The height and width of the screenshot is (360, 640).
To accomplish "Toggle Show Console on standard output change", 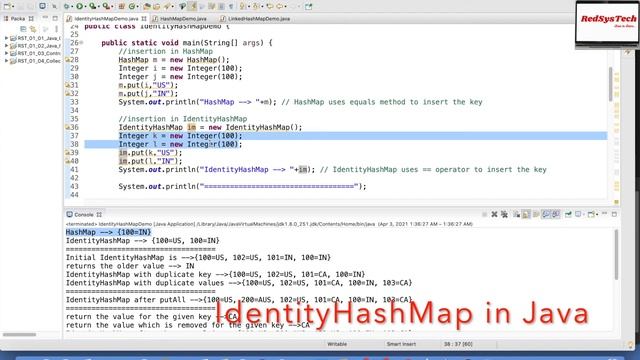I will tap(546, 214).
